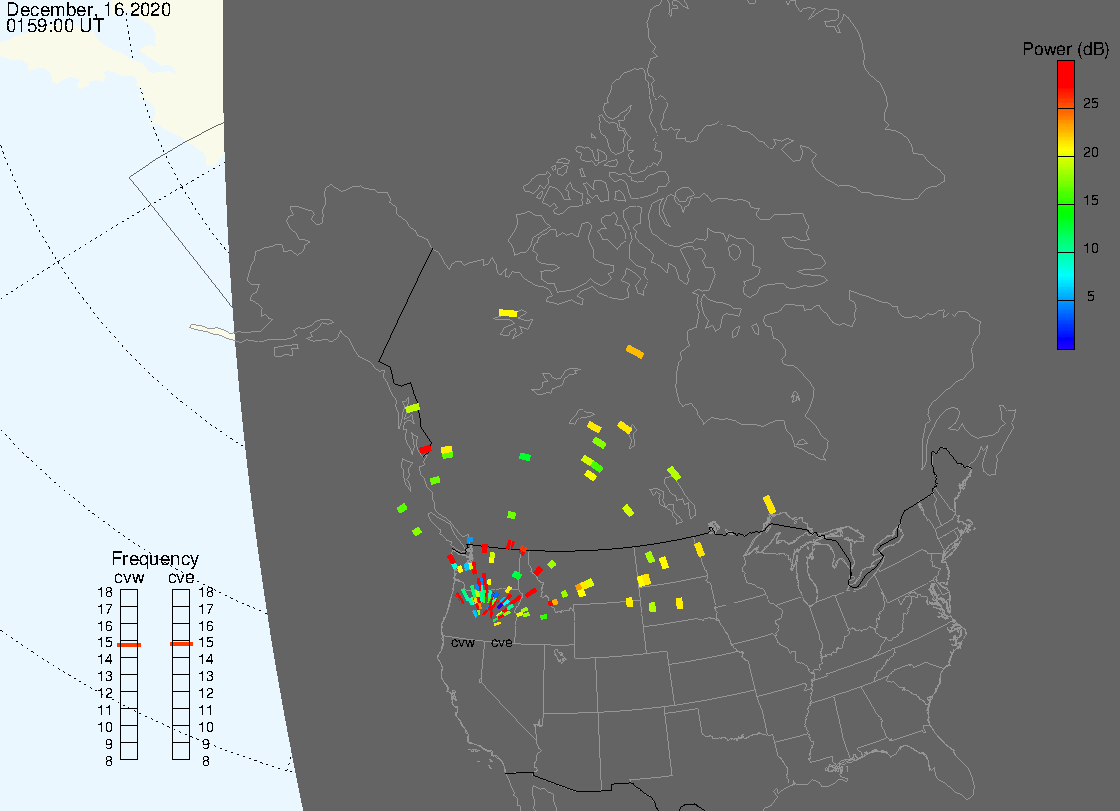Select the 25 tick on power scale
1120x811 pixels.
[x=1091, y=104]
